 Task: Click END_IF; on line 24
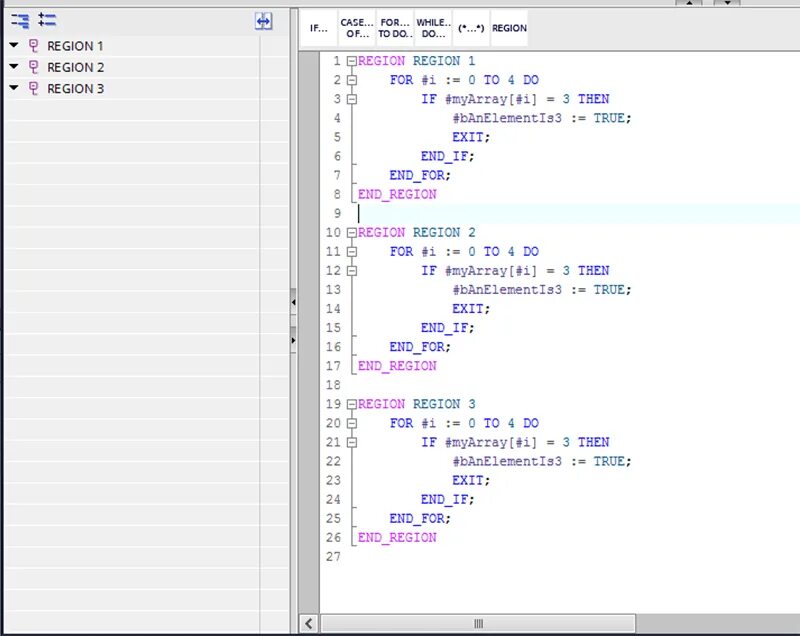click(447, 500)
